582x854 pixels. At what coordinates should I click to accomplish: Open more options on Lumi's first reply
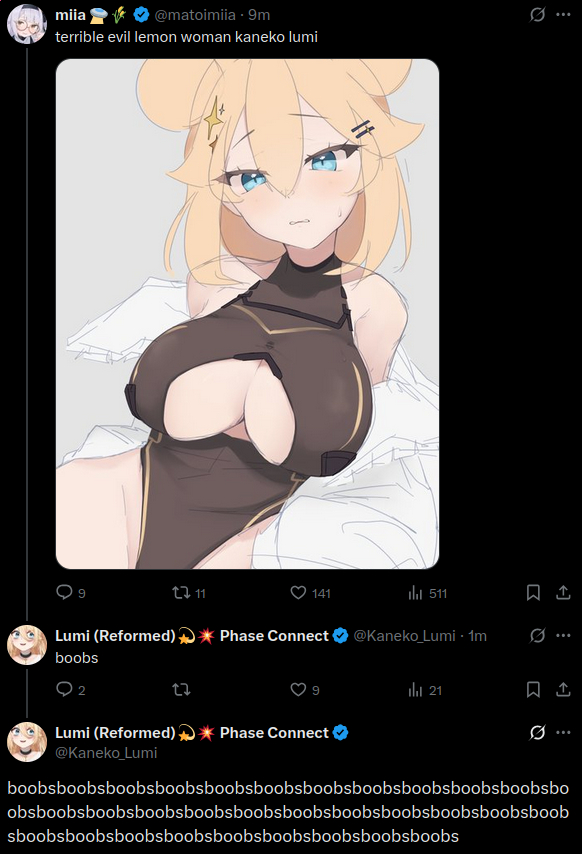click(x=563, y=635)
